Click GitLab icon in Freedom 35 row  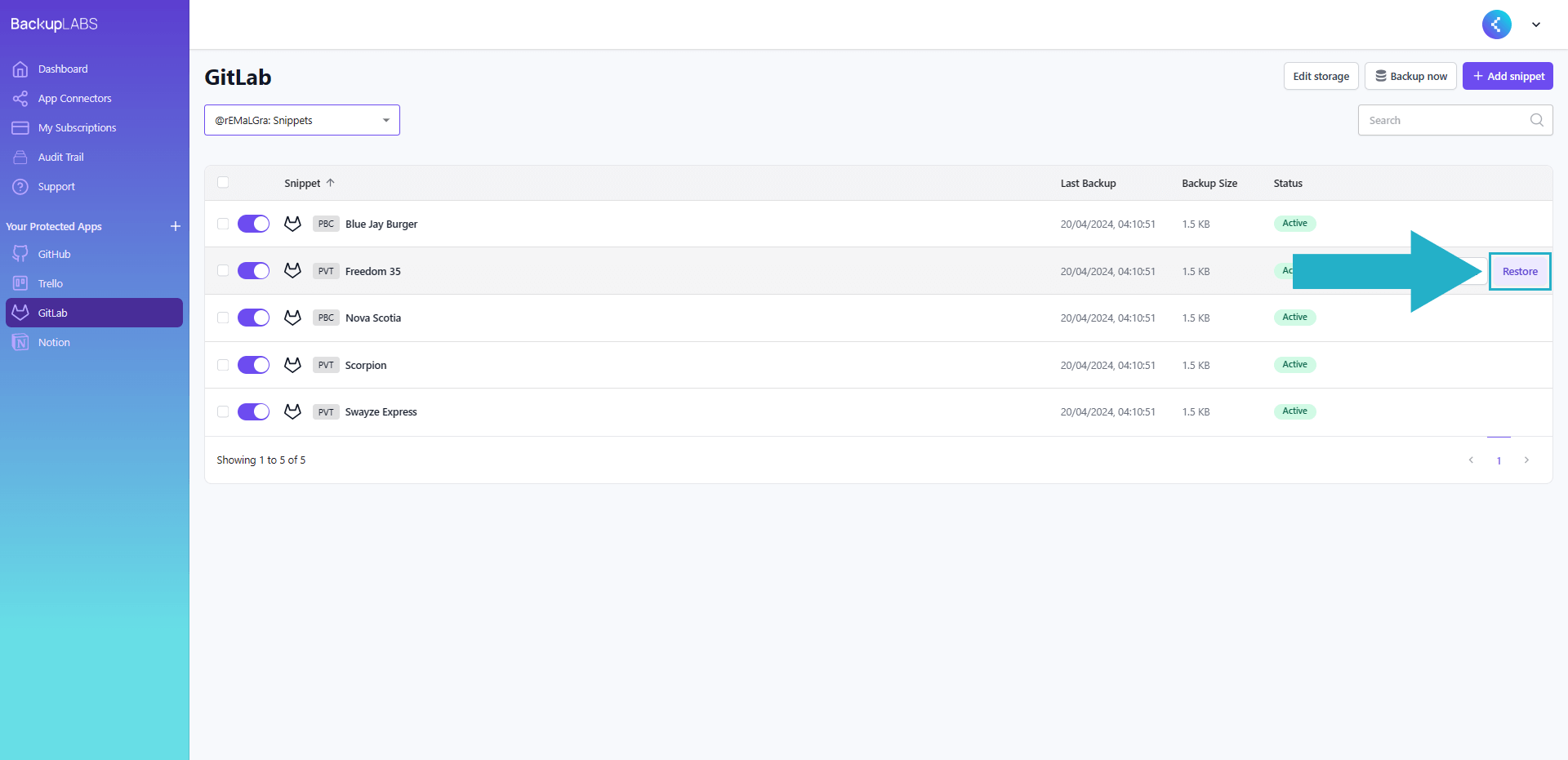click(x=292, y=270)
